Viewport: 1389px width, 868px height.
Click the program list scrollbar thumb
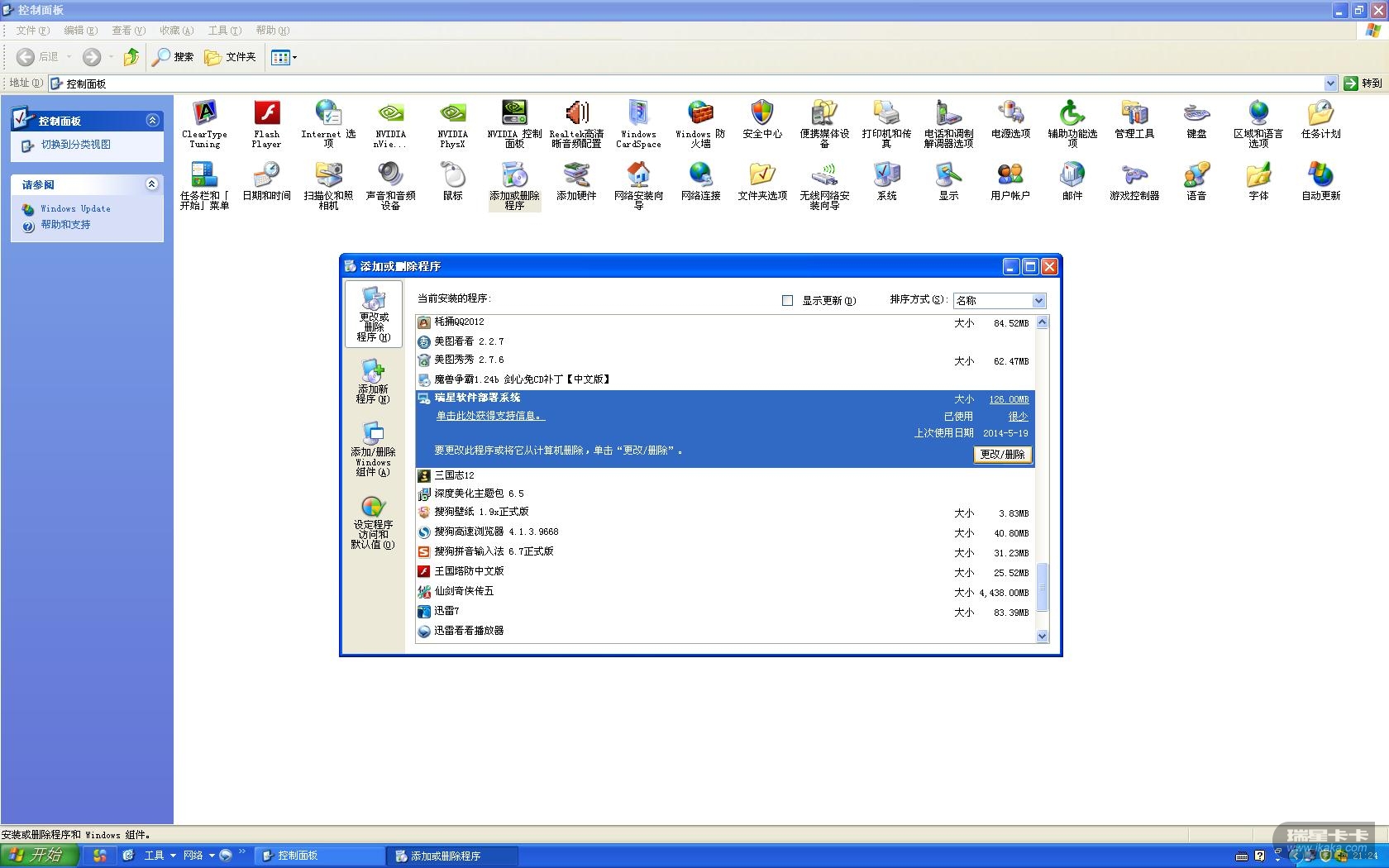(1042, 587)
